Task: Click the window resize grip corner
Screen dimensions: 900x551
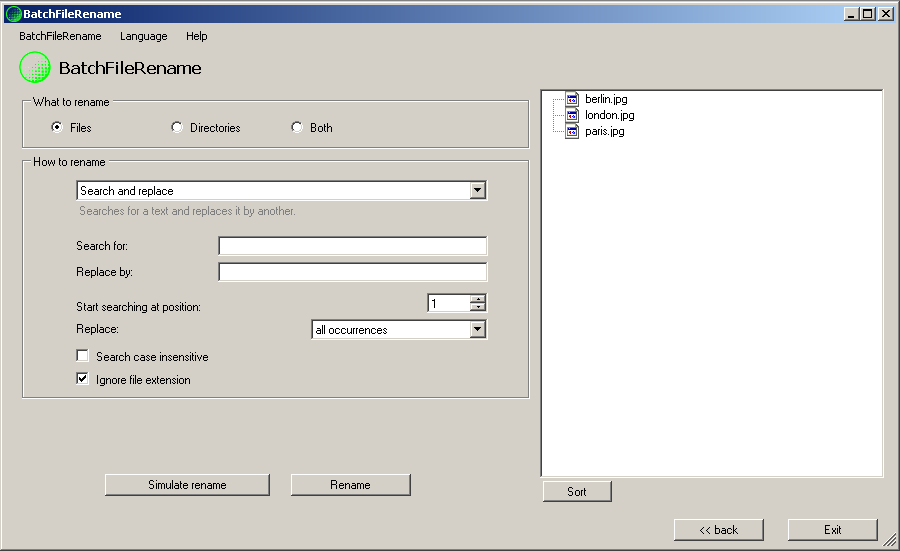Action: [x=890, y=540]
